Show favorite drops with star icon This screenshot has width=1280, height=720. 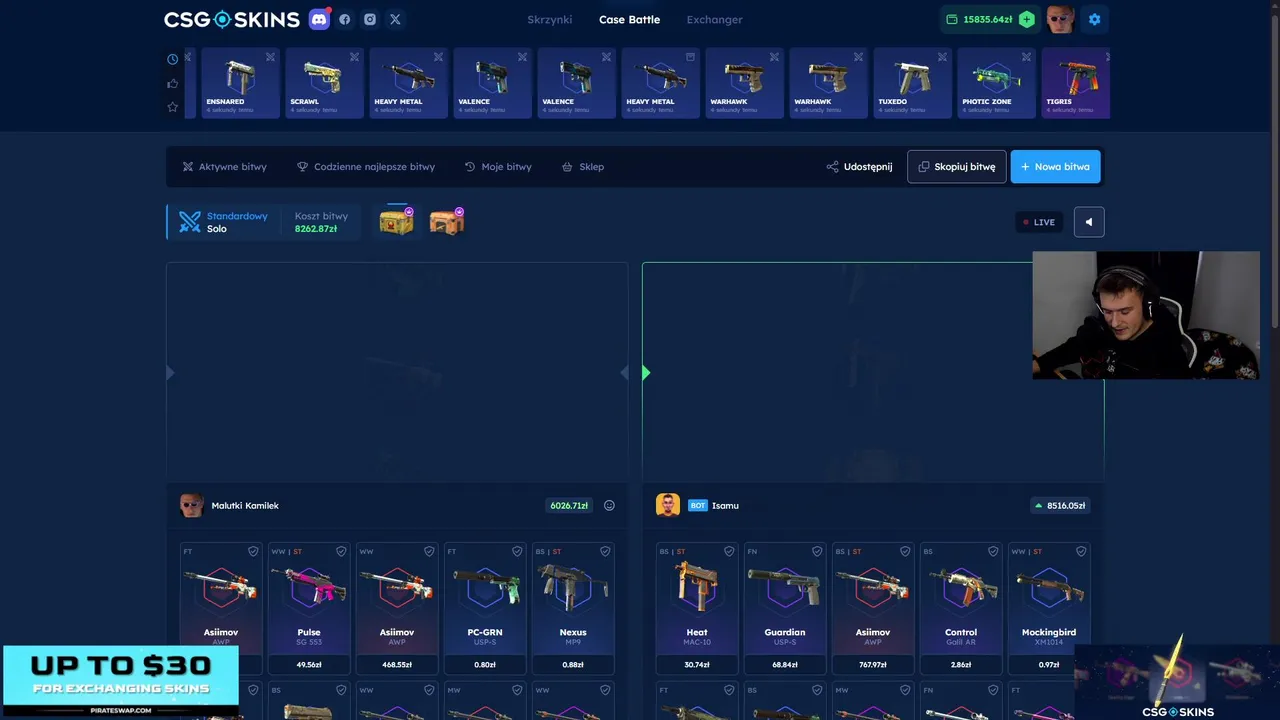coord(173,107)
